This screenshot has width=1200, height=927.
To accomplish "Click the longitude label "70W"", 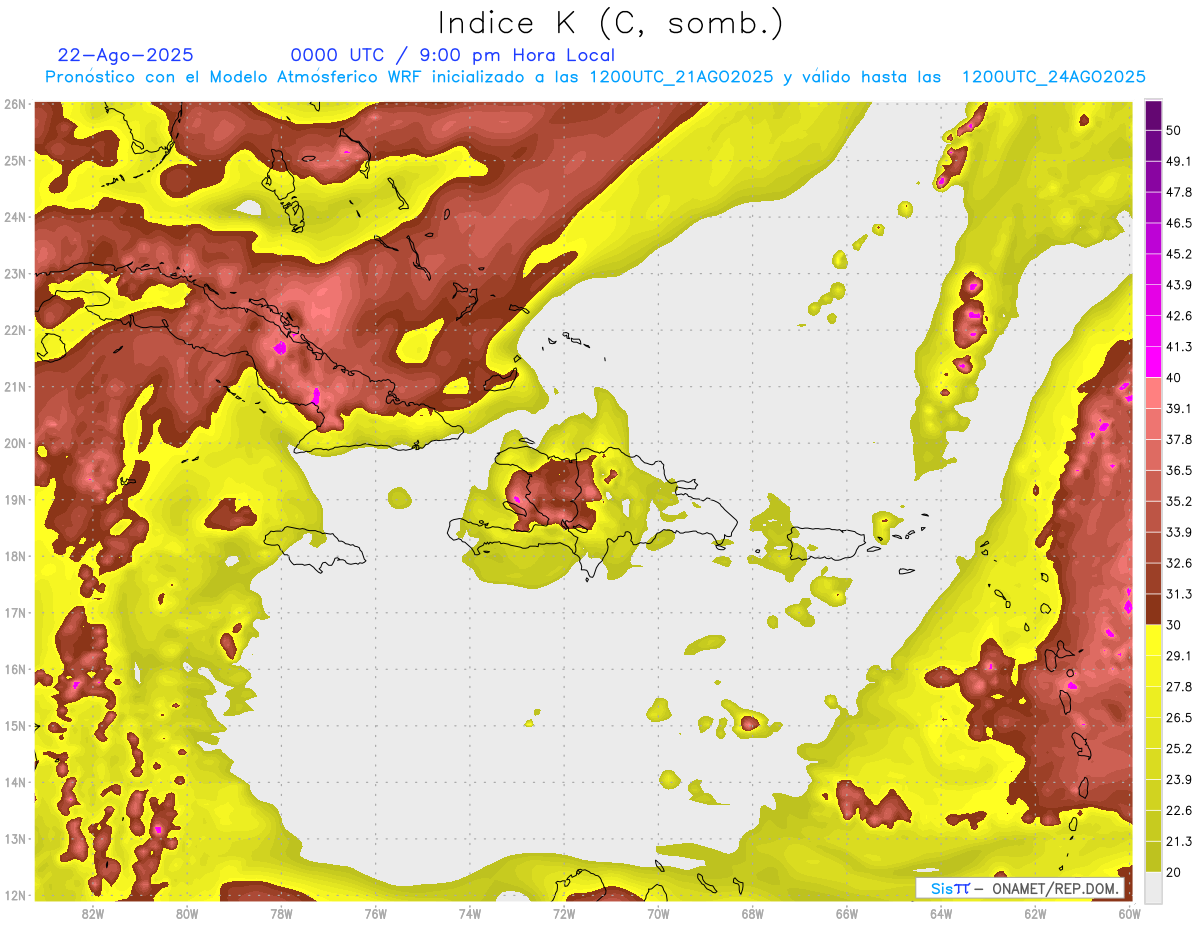I will (658, 913).
